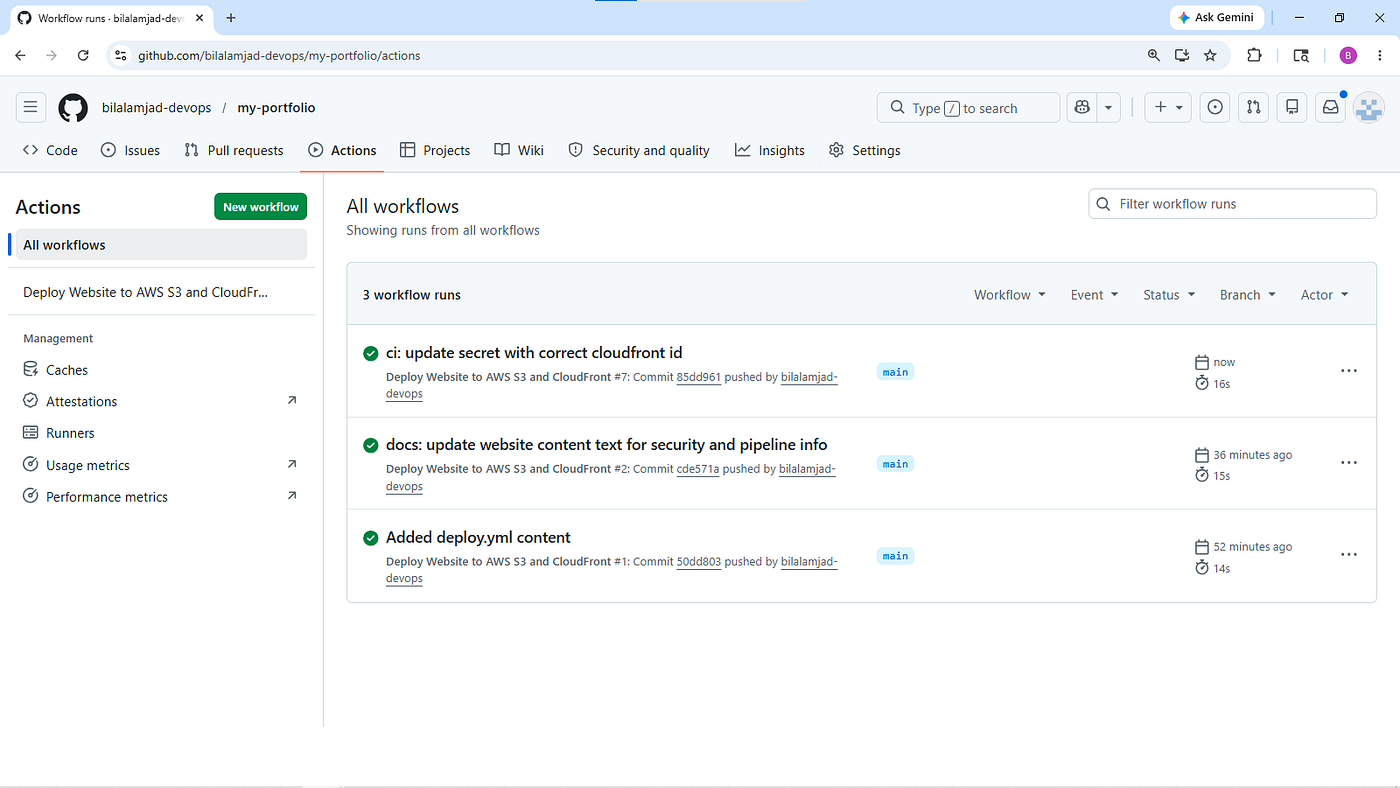
Task: Switch to the Code tab
Action: click(50, 150)
